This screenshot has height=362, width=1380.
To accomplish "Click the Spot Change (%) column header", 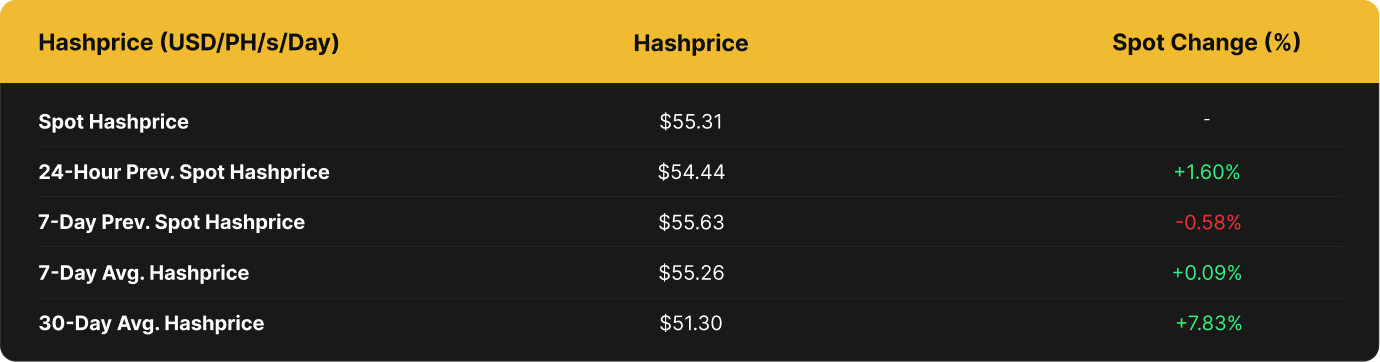I will pos(1206,43).
